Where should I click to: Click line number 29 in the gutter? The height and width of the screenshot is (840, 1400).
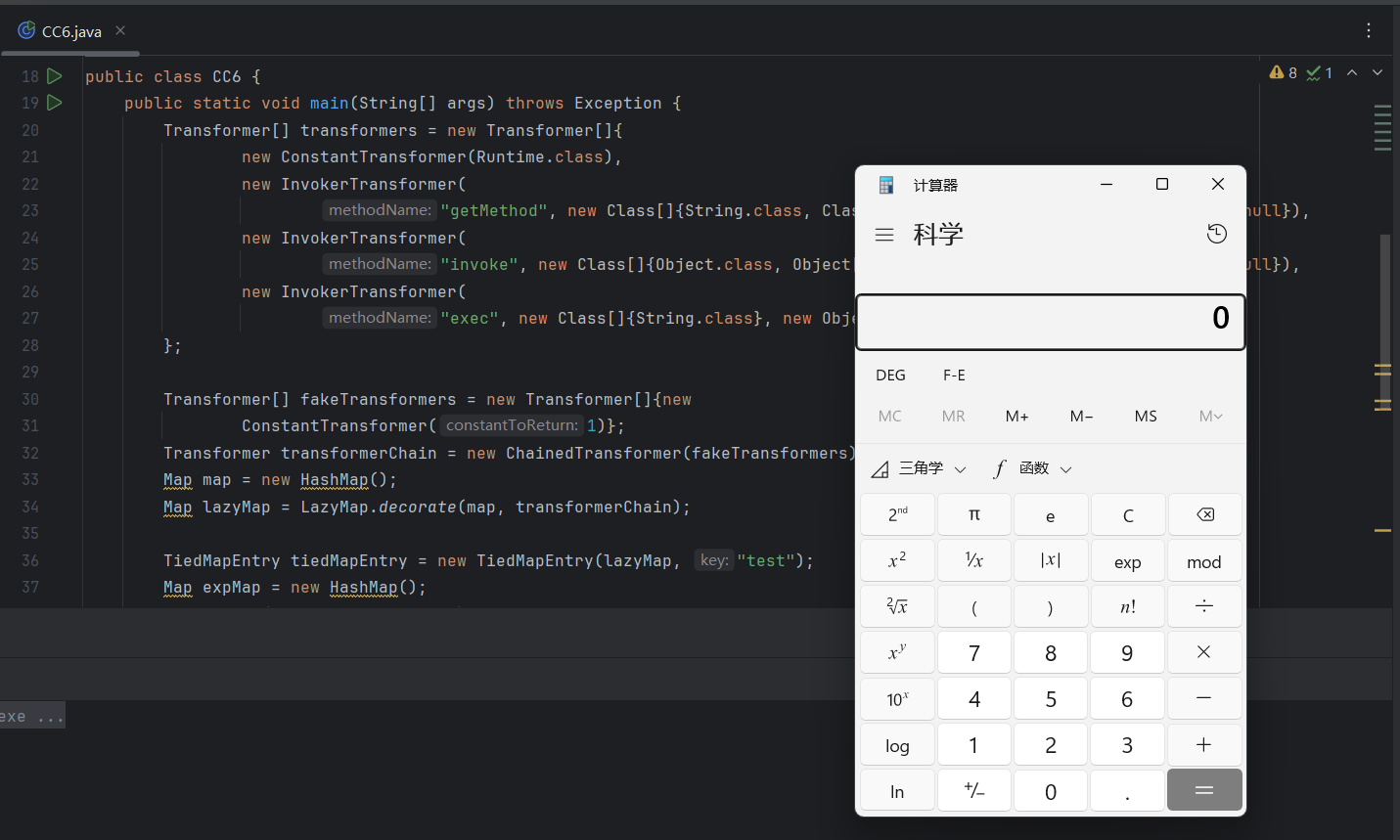tap(30, 372)
